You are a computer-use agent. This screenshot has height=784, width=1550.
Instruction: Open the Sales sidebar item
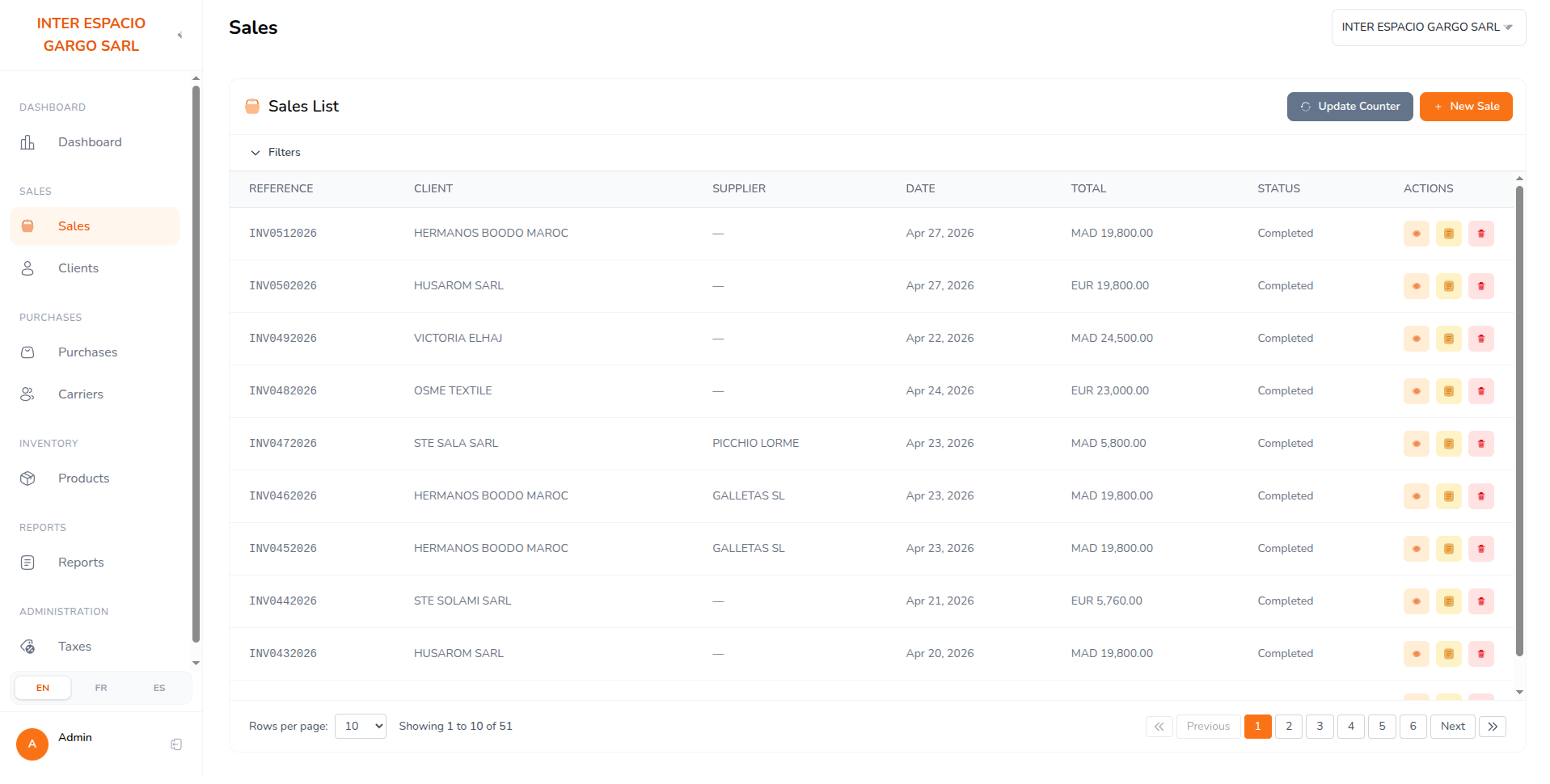click(95, 226)
